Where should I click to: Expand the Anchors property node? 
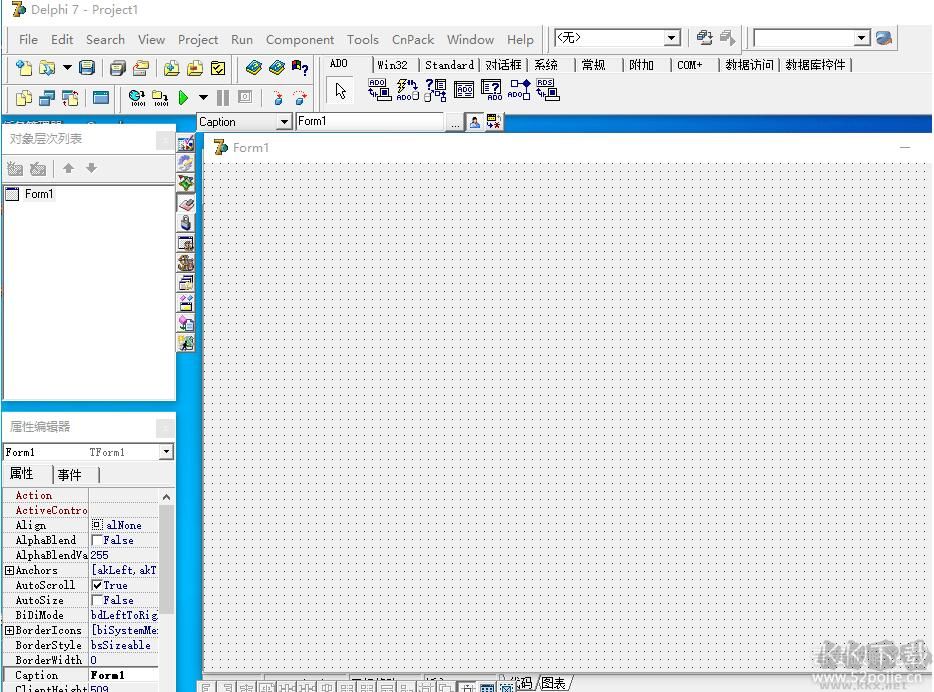tap(9, 570)
